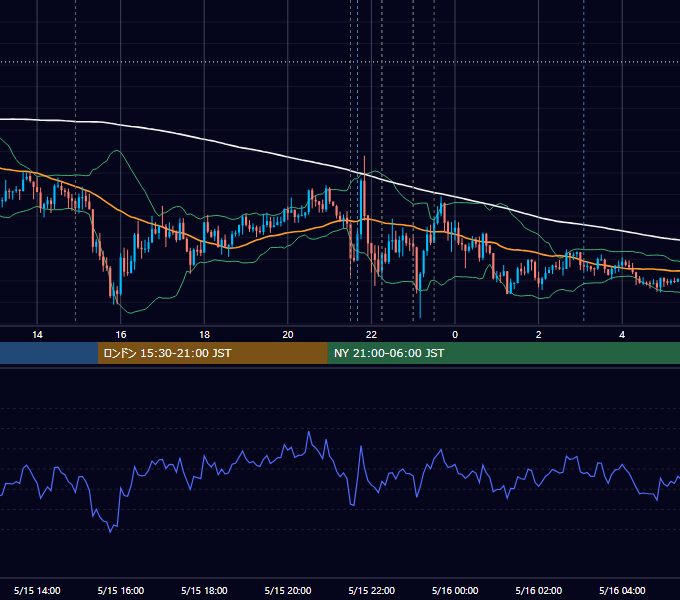The image size is (680, 600).
Task: Click the 2 hour axis label
Action: tap(538, 335)
